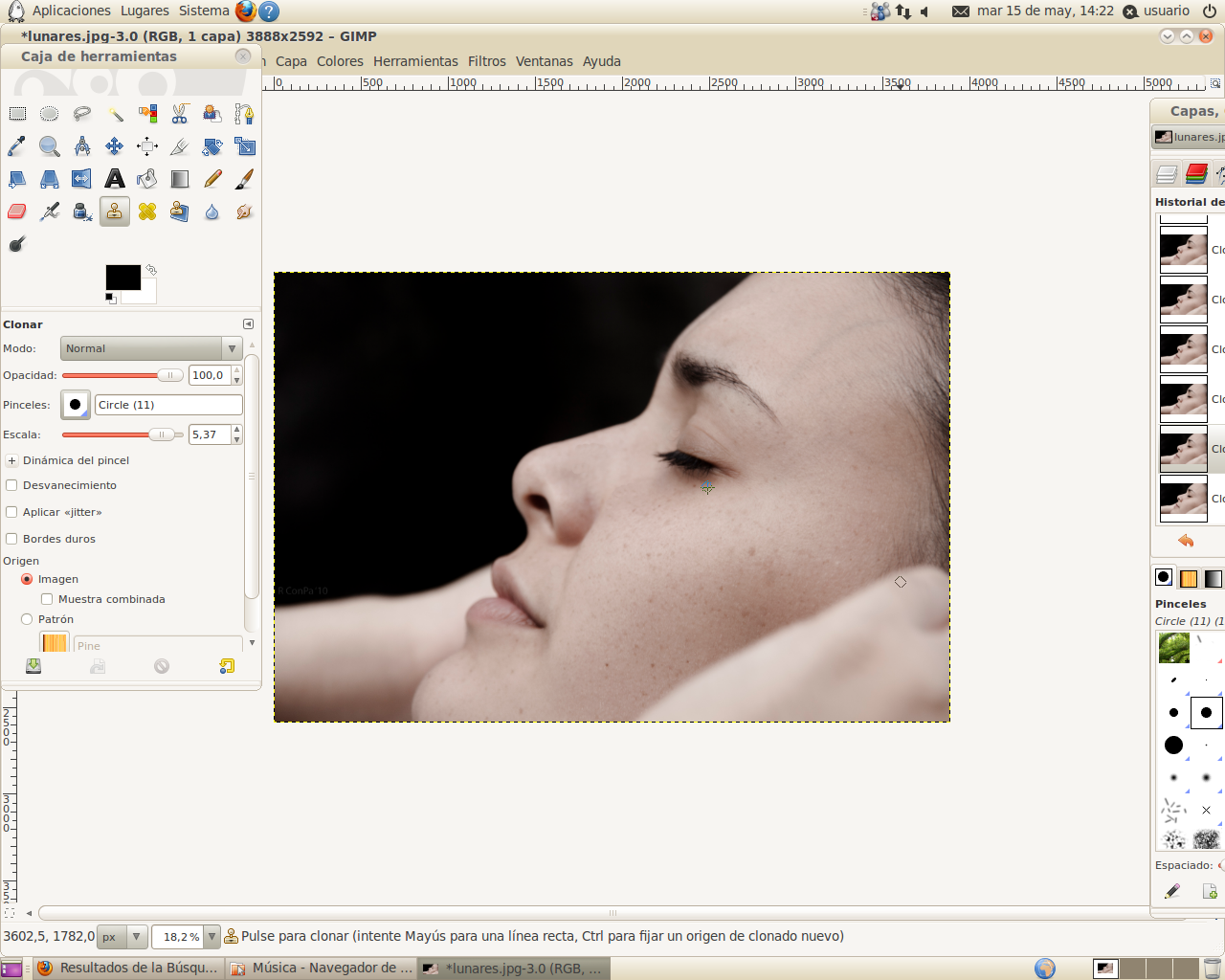The height and width of the screenshot is (980, 1225).
Task: Toggle the Muestra combinada checkbox
Action: tap(47, 599)
